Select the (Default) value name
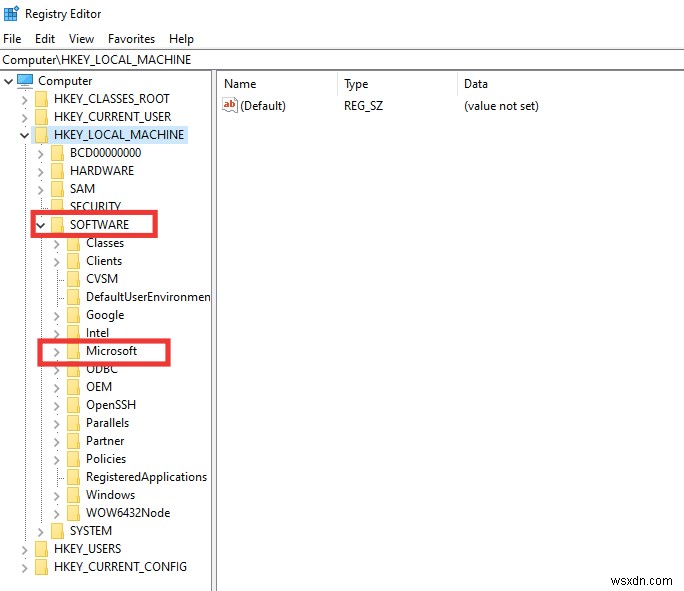Image resolution: width=684 pixels, height=591 pixels. pos(263,106)
